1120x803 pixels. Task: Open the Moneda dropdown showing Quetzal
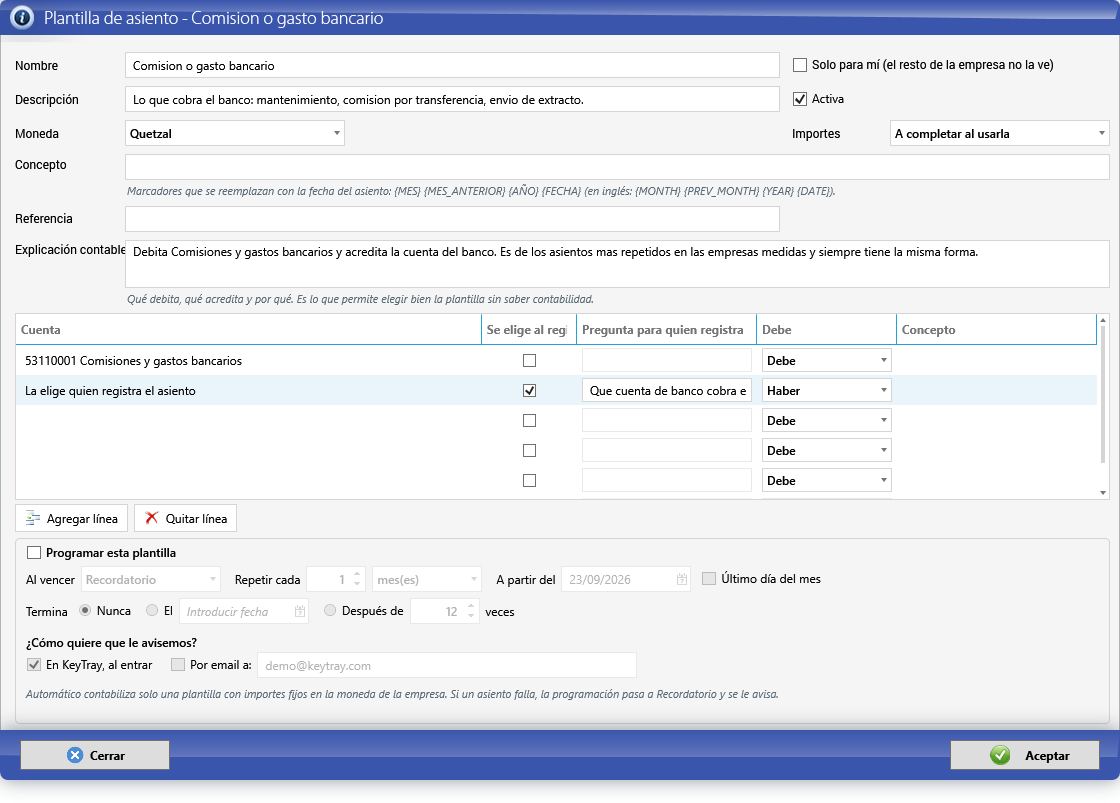[x=235, y=134]
